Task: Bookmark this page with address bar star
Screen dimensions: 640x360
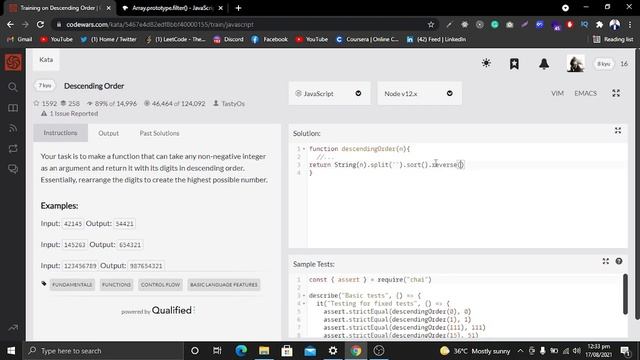Action: click(x=431, y=24)
